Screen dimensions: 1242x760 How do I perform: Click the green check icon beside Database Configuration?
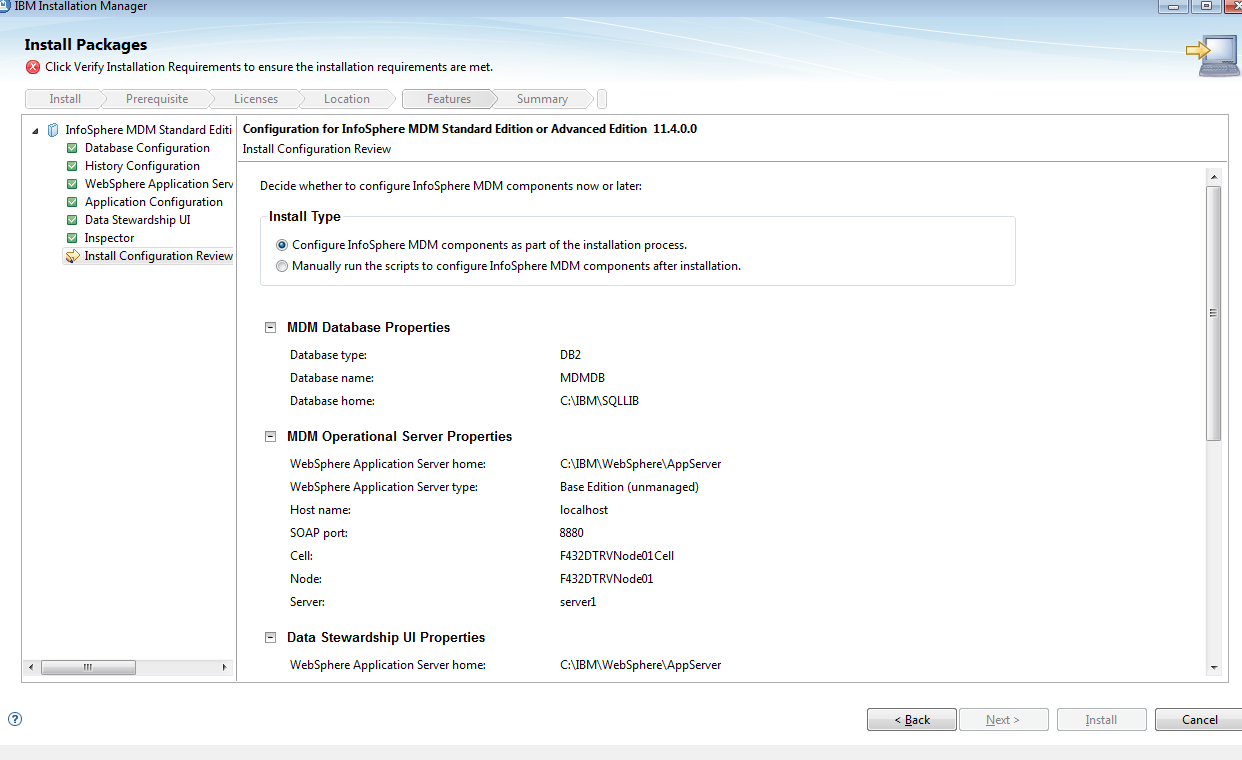click(72, 148)
